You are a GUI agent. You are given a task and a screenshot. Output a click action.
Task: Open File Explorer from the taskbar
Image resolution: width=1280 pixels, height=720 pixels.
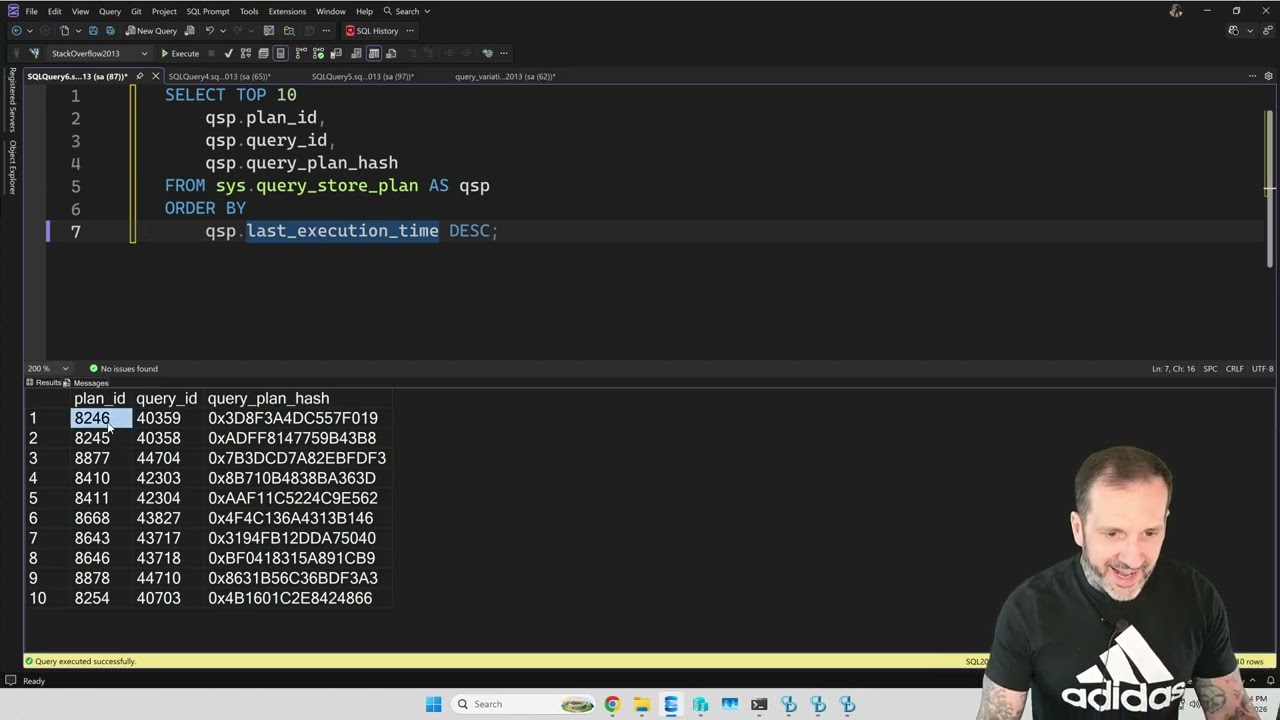click(641, 704)
